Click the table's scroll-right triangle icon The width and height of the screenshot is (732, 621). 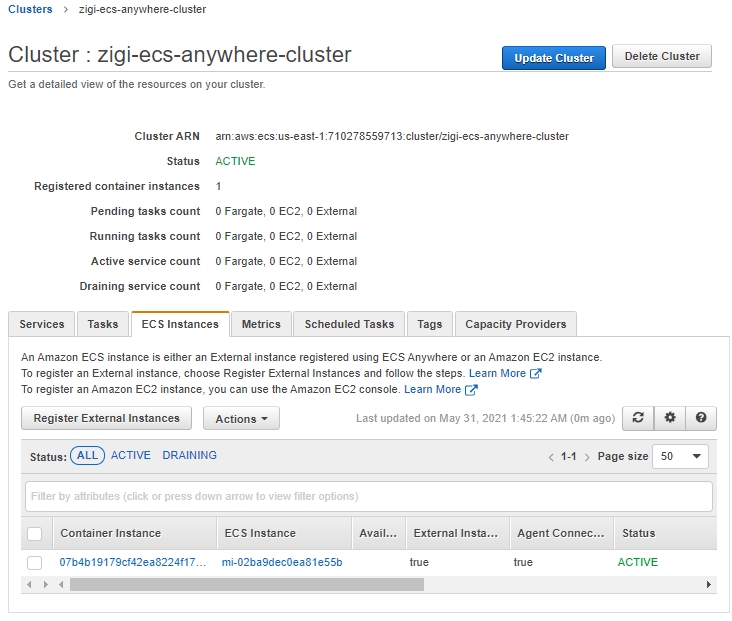pyautogui.click(x=45, y=584)
